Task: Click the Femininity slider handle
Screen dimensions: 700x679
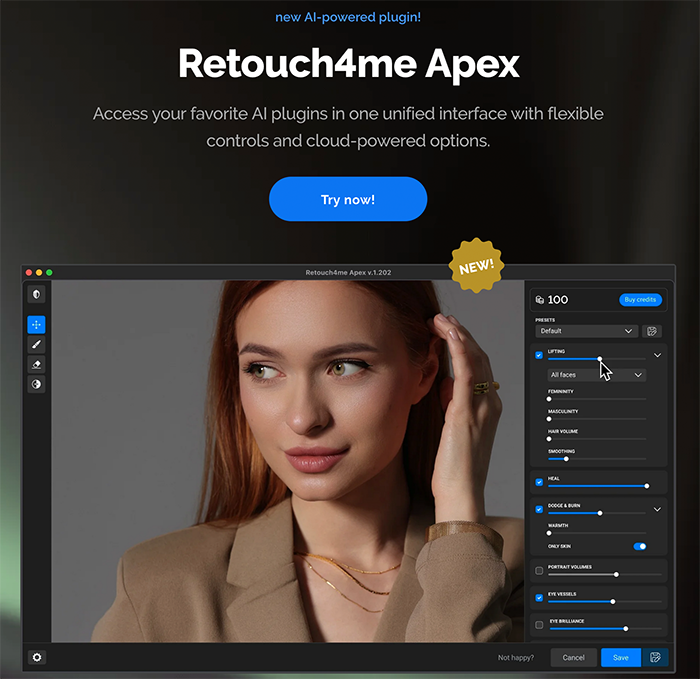Action: pos(549,399)
